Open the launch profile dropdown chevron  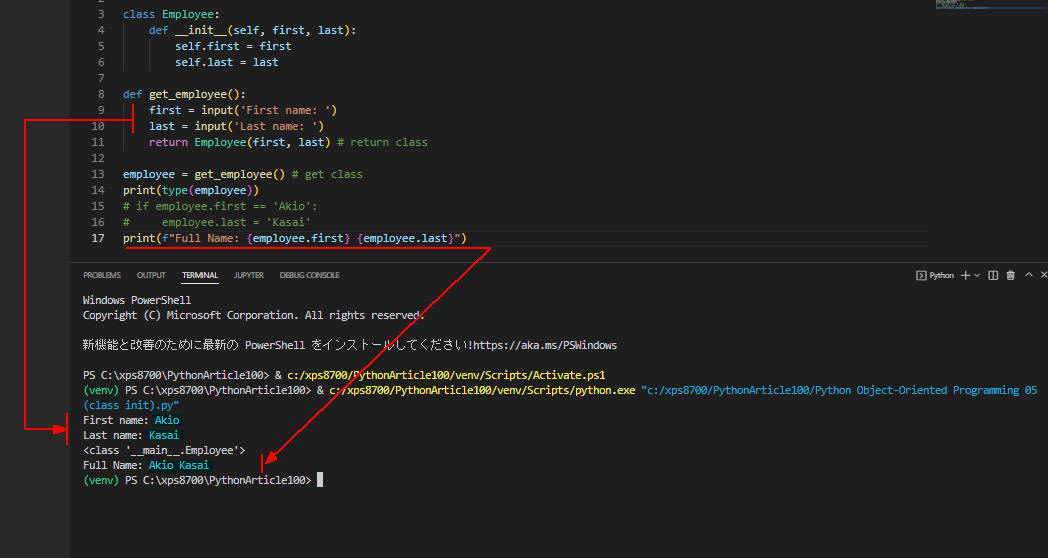pos(977,275)
